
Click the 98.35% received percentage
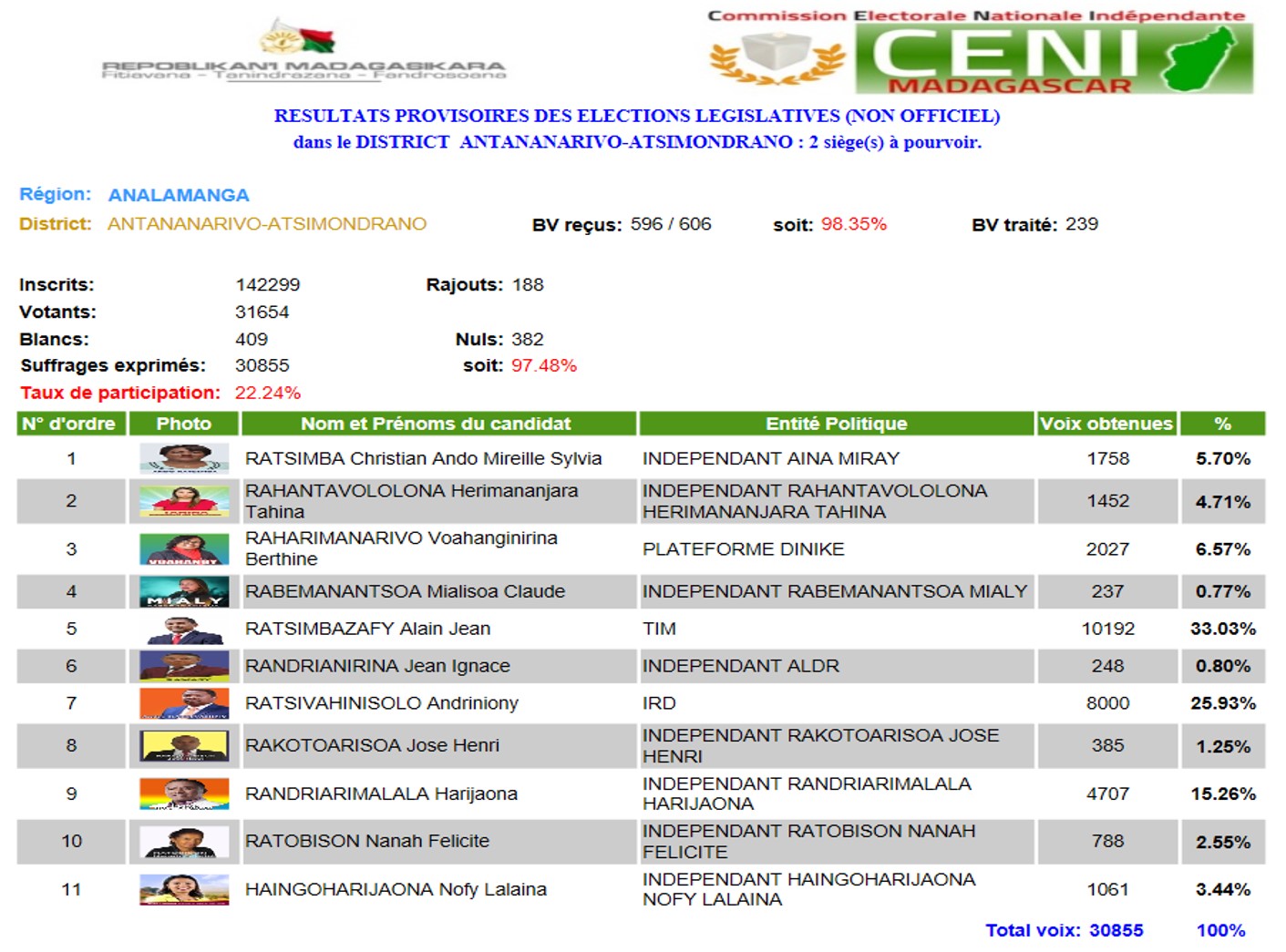(854, 224)
